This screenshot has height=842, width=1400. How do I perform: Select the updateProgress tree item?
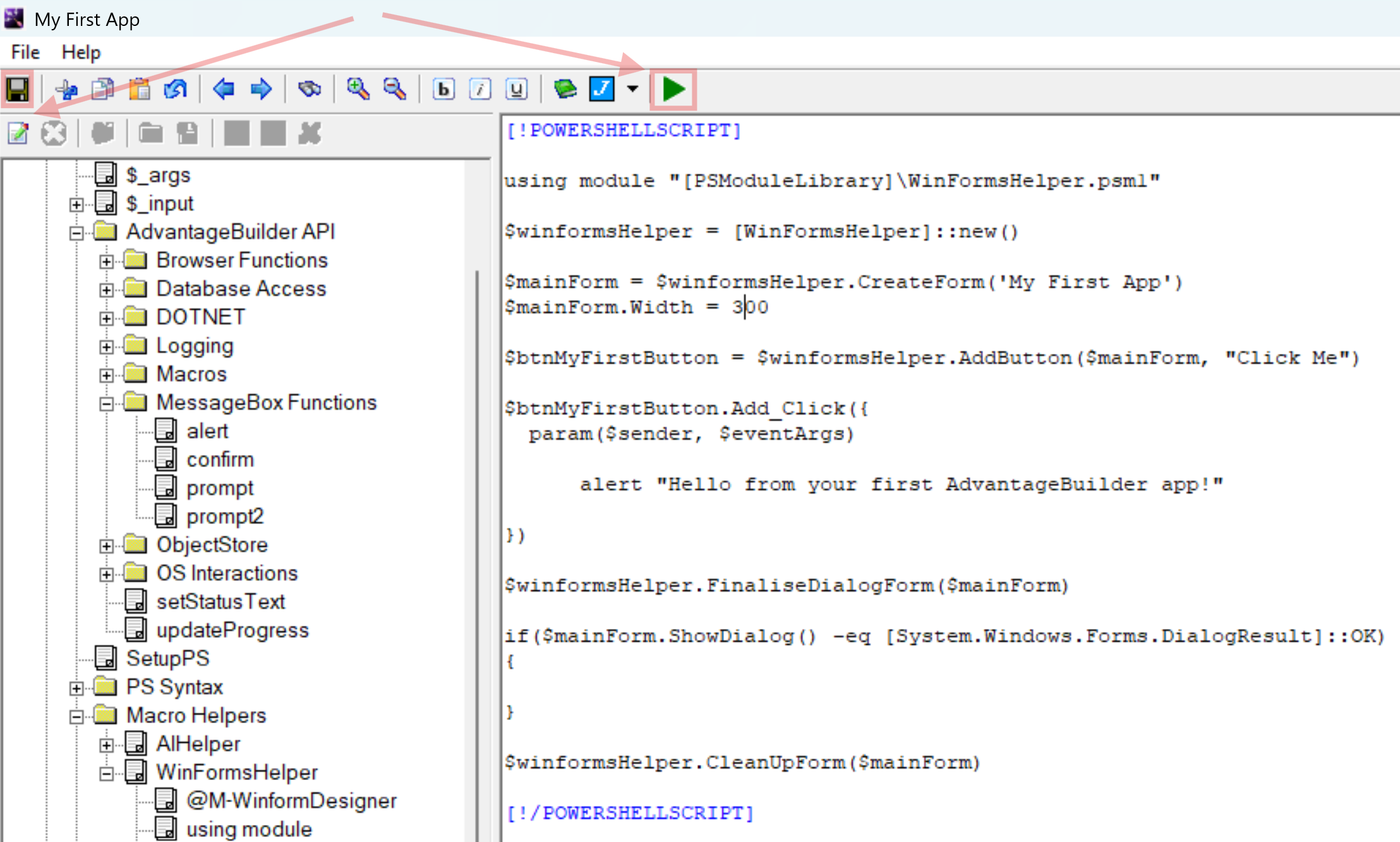click(232, 631)
